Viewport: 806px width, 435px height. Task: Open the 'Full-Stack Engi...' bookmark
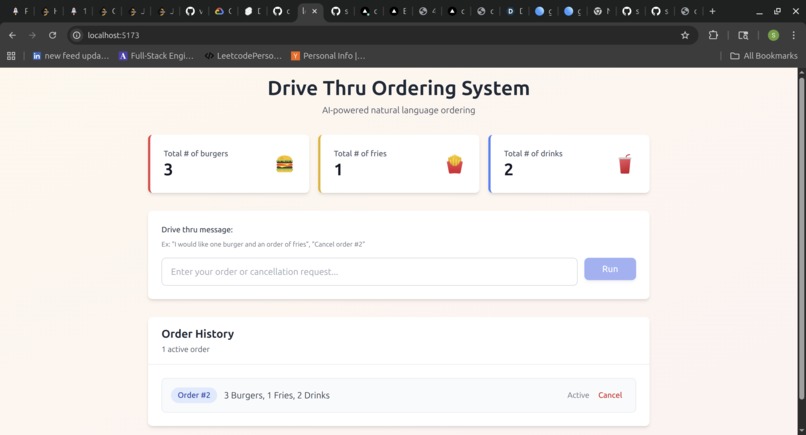point(156,56)
